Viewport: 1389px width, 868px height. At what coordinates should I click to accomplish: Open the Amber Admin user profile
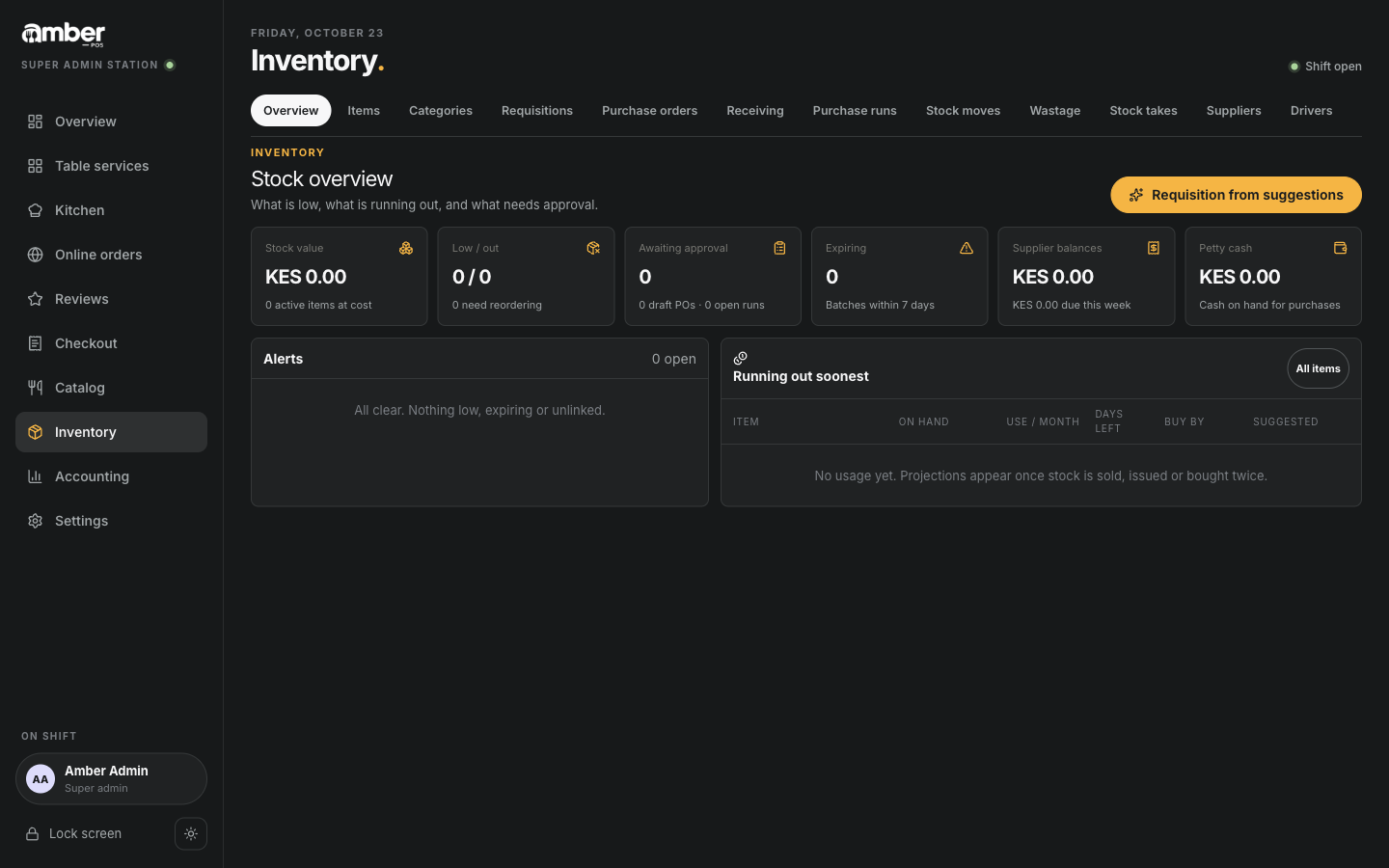pyautogui.click(x=111, y=779)
